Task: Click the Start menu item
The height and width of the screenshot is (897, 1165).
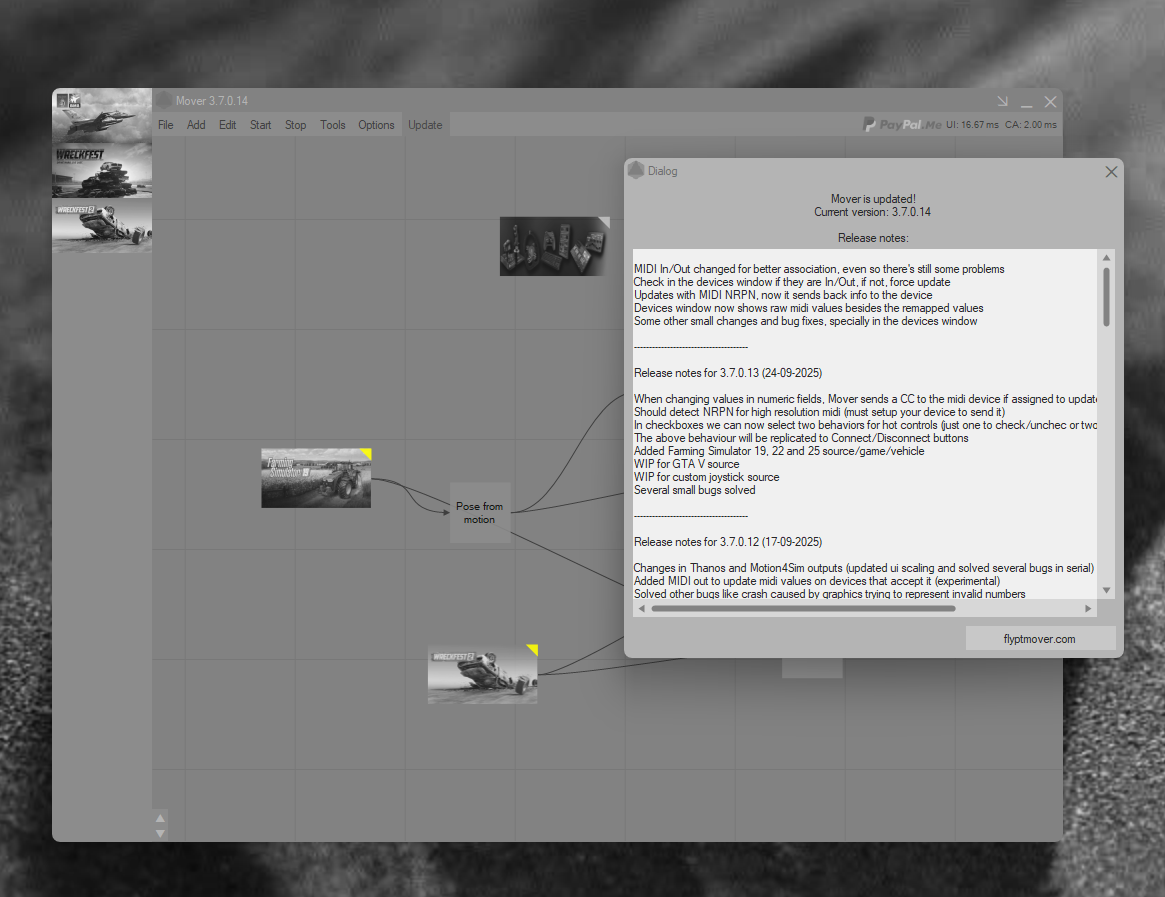Action: [x=260, y=125]
